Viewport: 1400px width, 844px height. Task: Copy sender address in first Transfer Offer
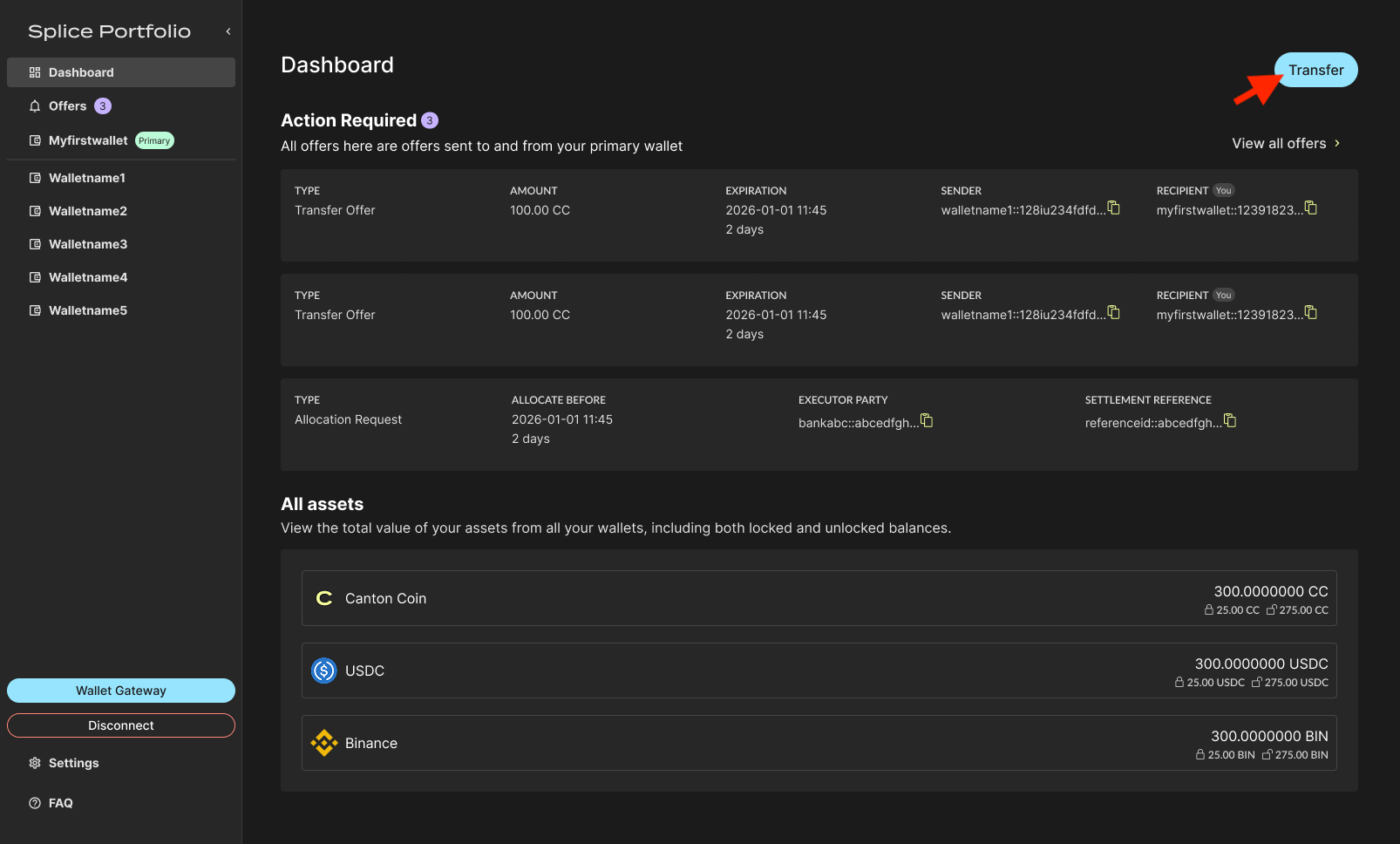tap(1114, 208)
